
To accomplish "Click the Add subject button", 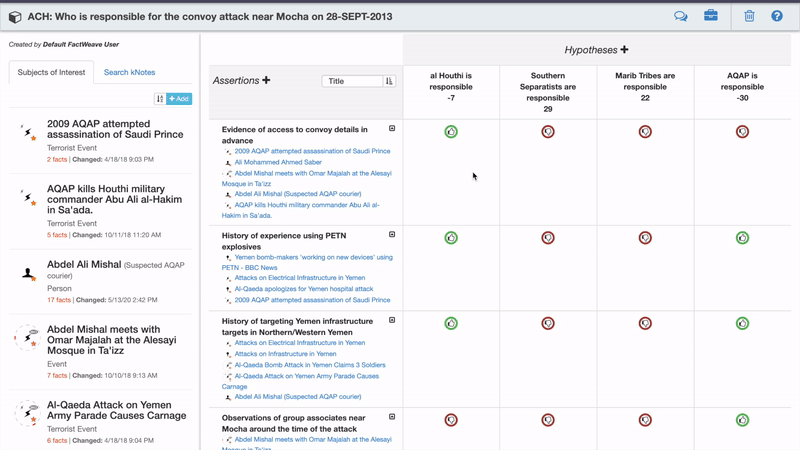I will point(179,98).
